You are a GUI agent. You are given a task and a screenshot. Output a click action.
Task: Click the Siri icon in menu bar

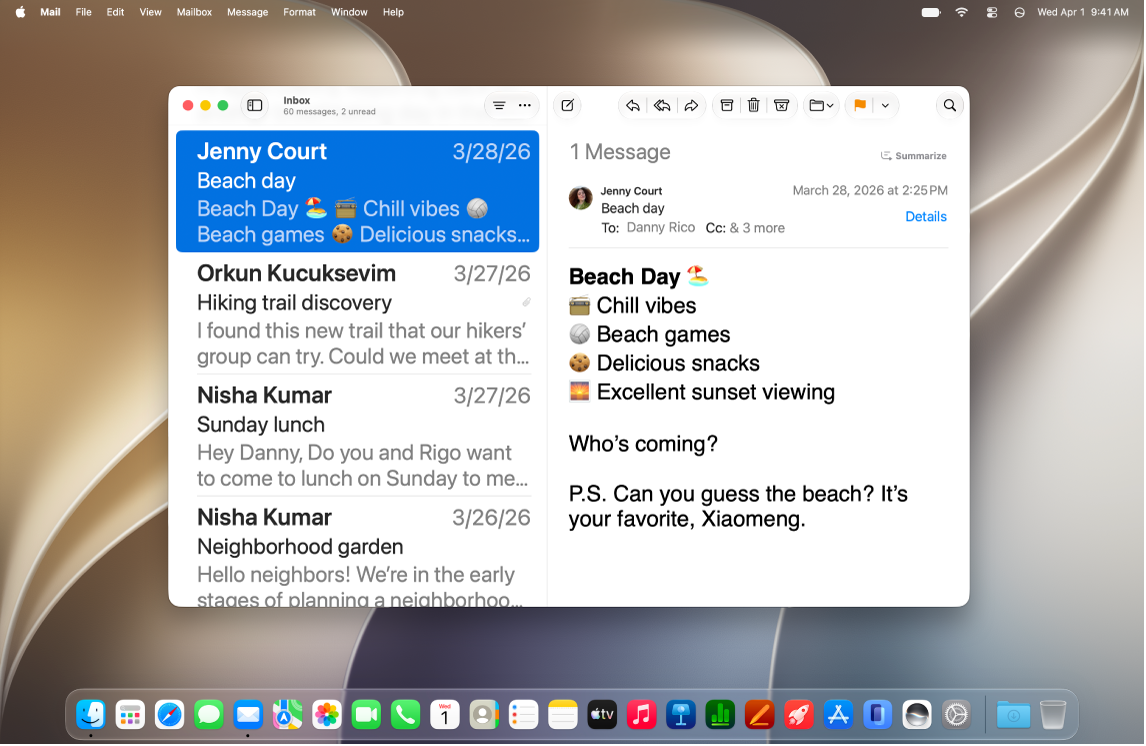1019,12
